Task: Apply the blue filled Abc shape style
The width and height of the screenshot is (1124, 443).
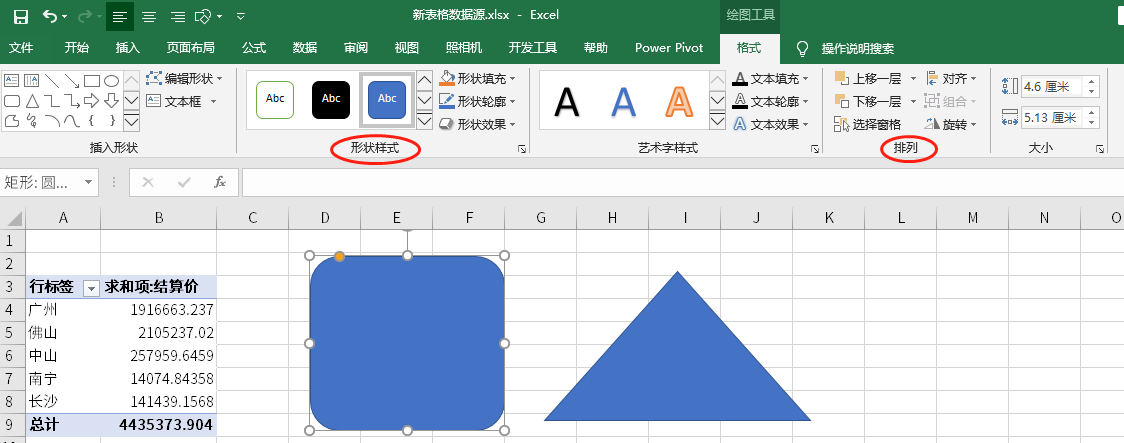Action: tap(387, 100)
